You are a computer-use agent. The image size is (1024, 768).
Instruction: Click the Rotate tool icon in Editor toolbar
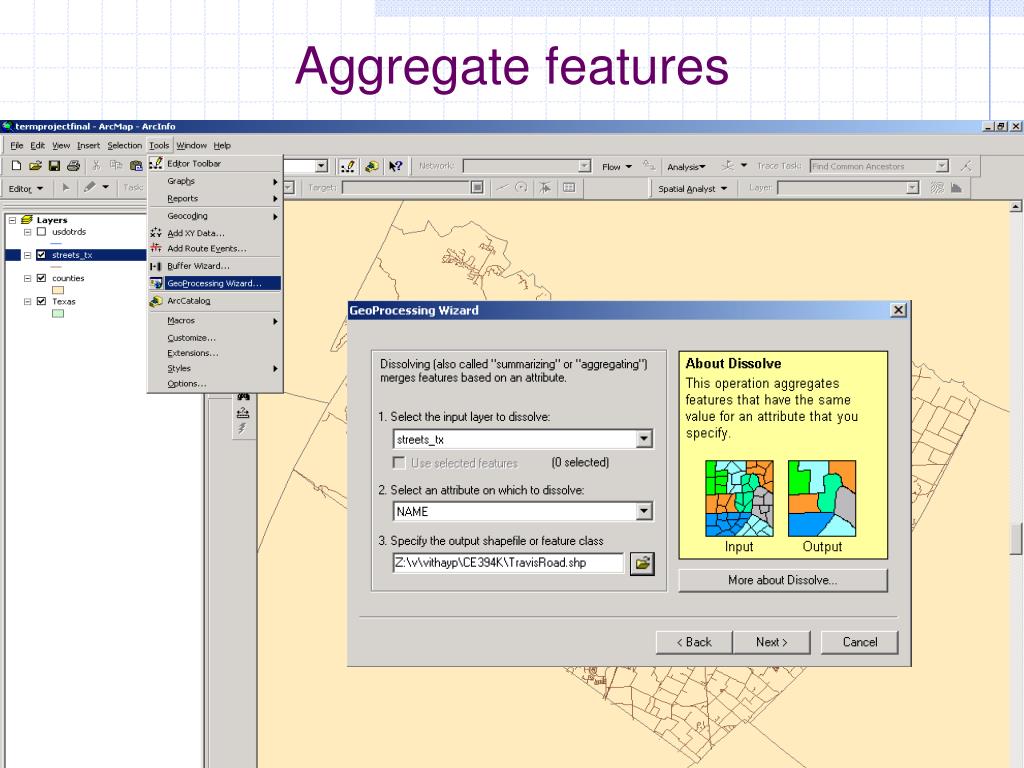[520, 188]
